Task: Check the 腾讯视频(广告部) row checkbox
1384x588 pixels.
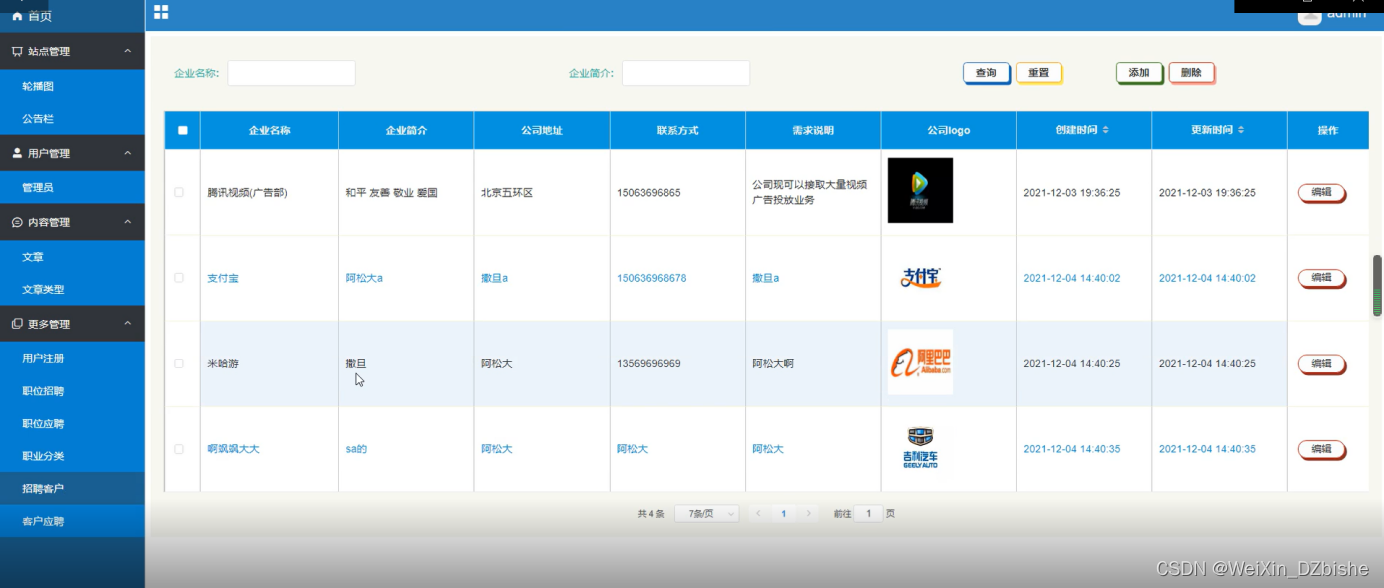Action: [x=179, y=192]
